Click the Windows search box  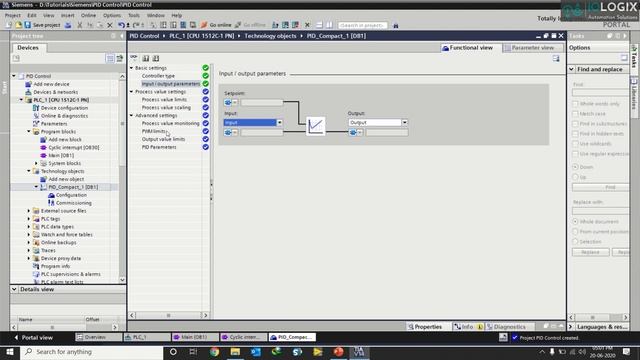91,352
